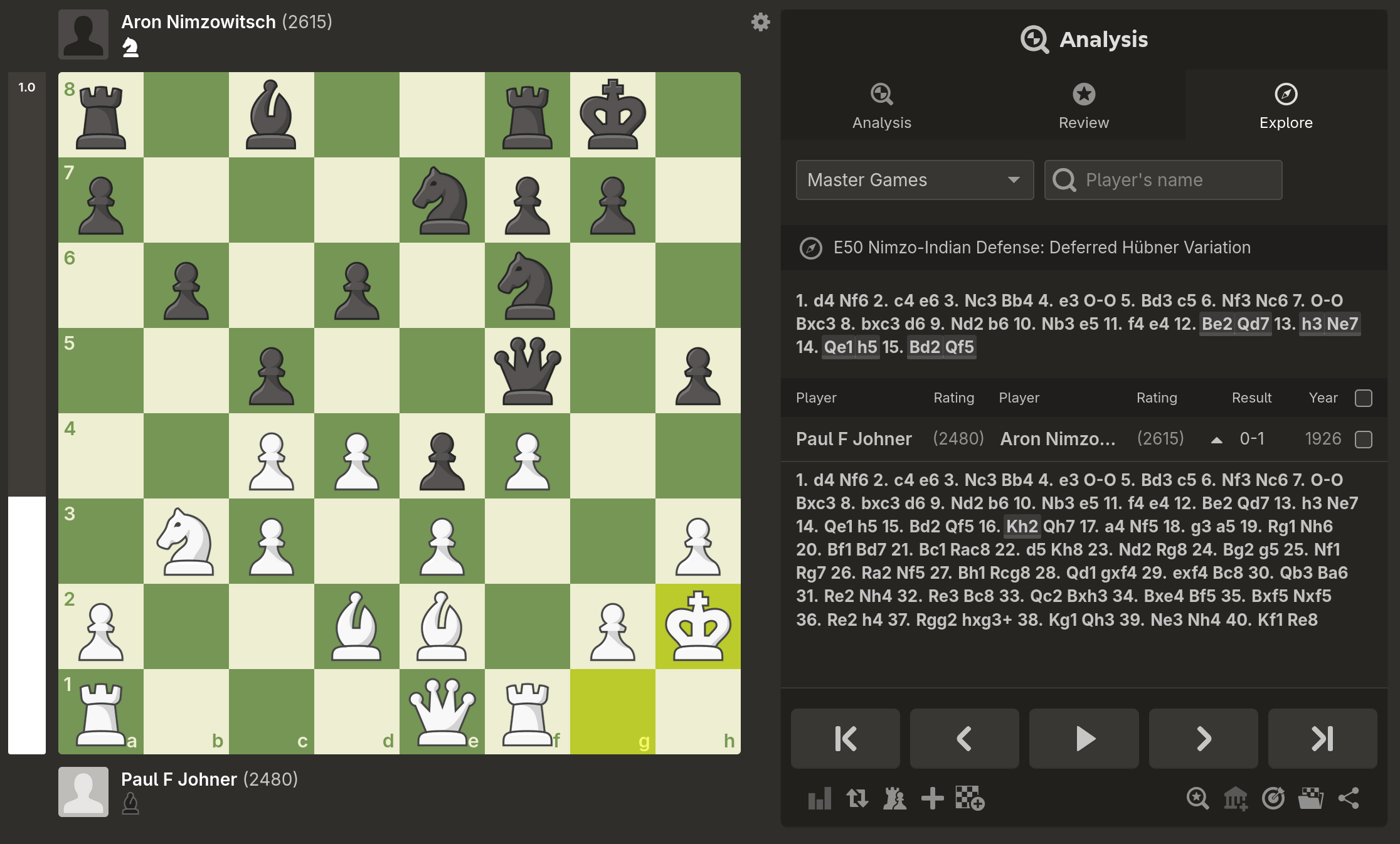This screenshot has width=1400, height=844.
Task: Select the black queen on f5
Action: 528,371
